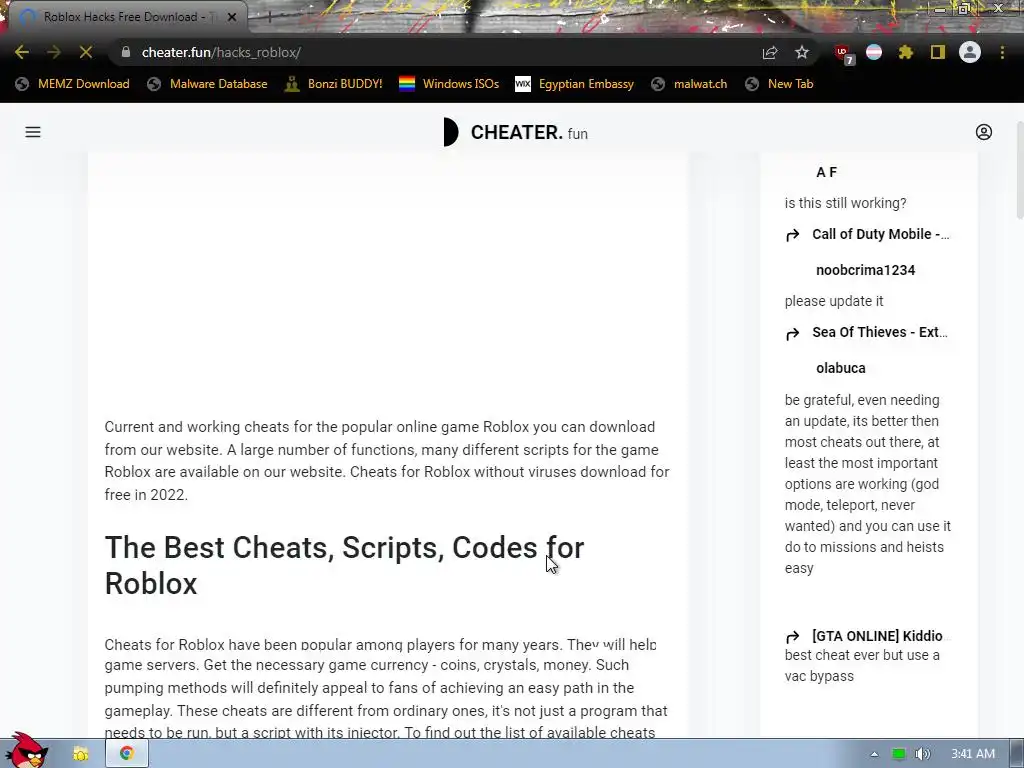Click the comment text 'is this still working?'
This screenshot has height=768, width=1024.
click(x=846, y=203)
